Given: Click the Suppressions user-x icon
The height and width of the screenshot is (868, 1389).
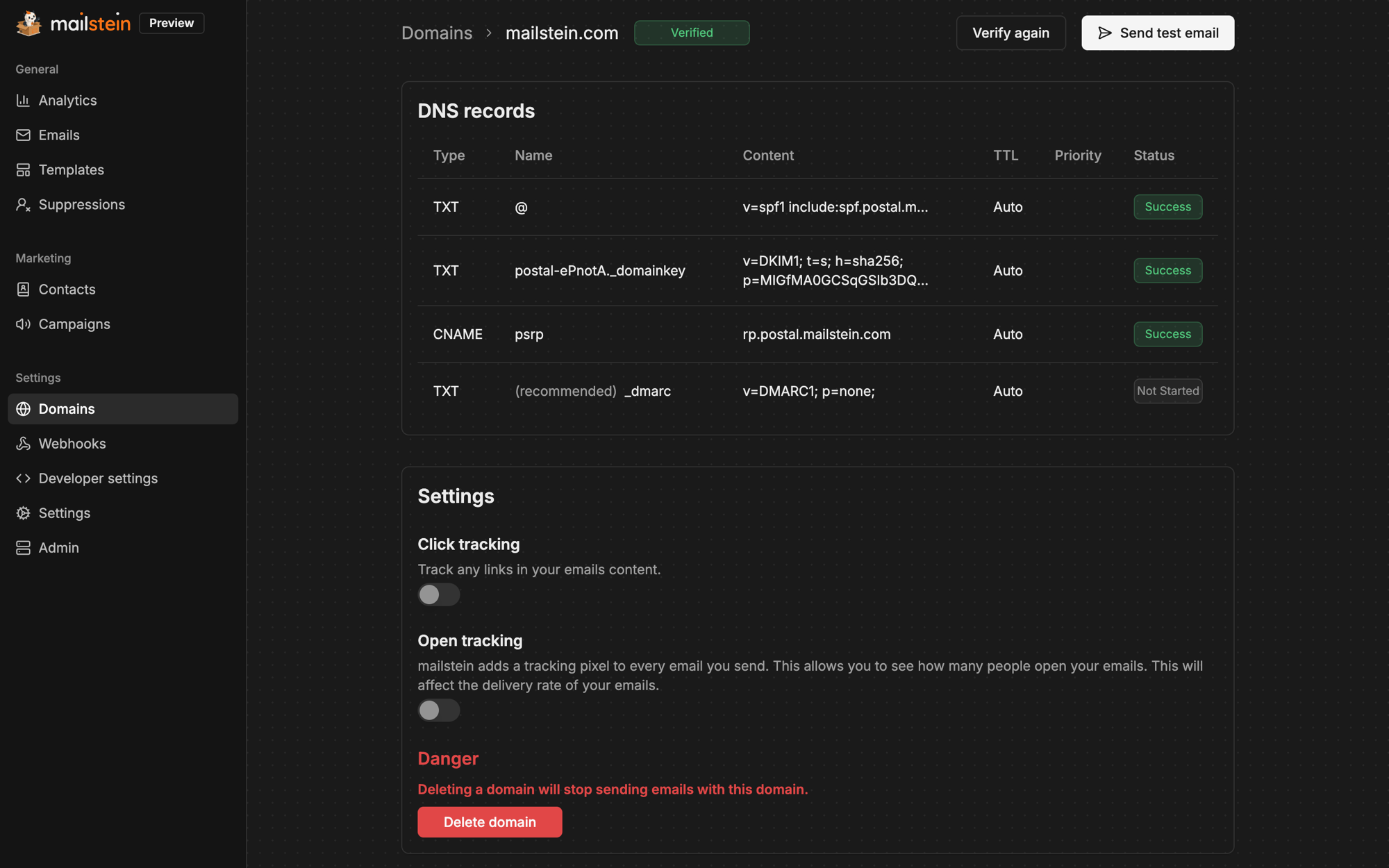Looking at the screenshot, I should point(23,205).
